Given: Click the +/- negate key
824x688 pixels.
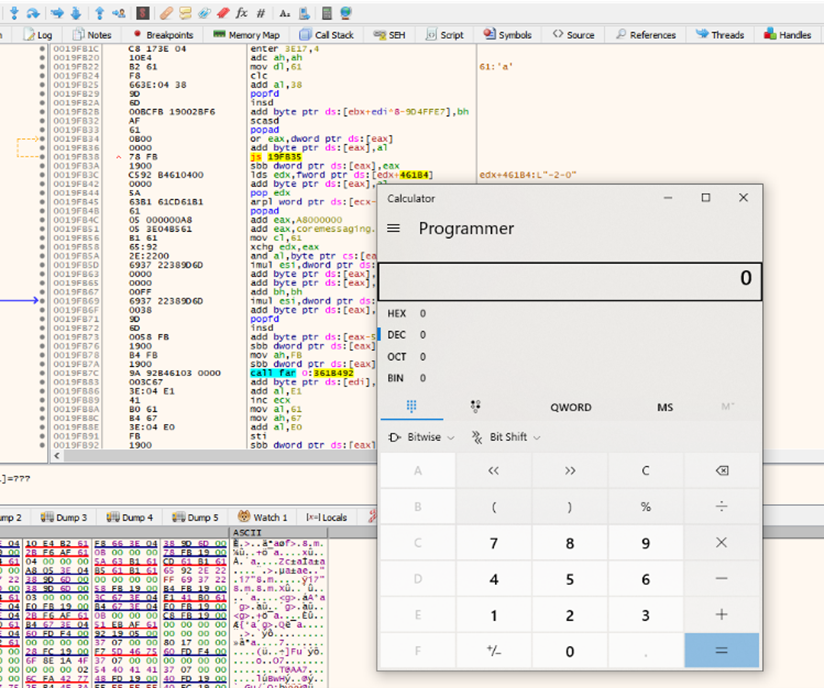Looking at the screenshot, I should (x=493, y=651).
